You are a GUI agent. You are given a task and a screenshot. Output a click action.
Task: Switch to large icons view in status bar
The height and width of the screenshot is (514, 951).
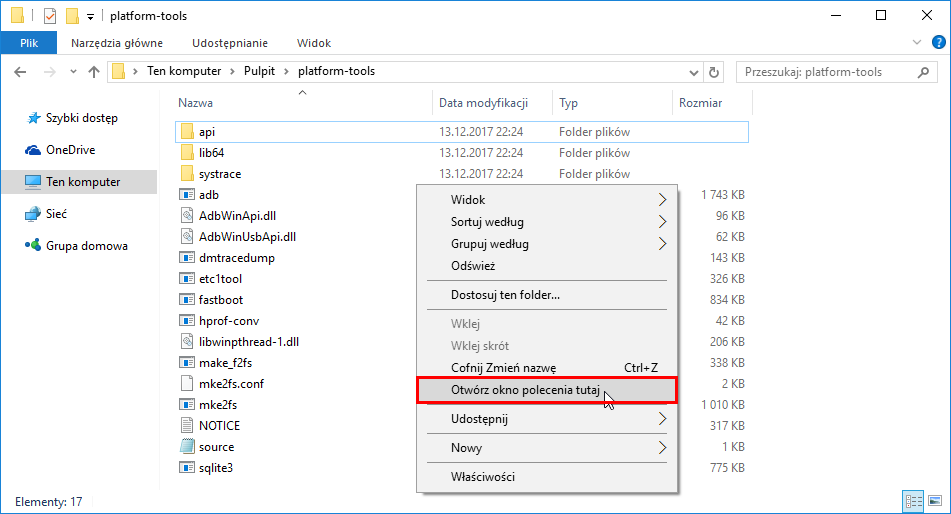tap(934, 500)
